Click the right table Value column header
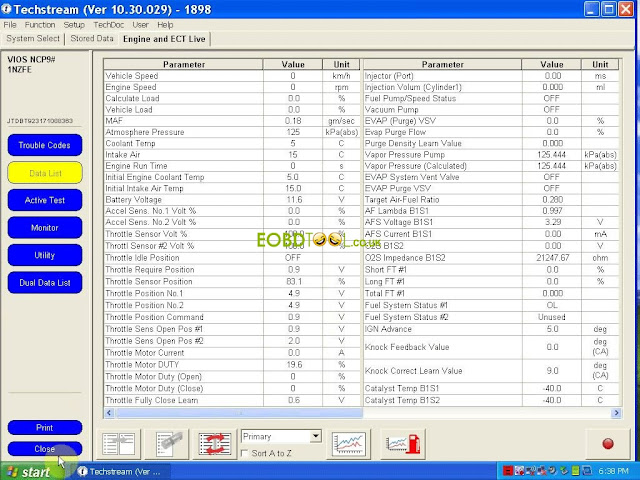 coord(552,64)
